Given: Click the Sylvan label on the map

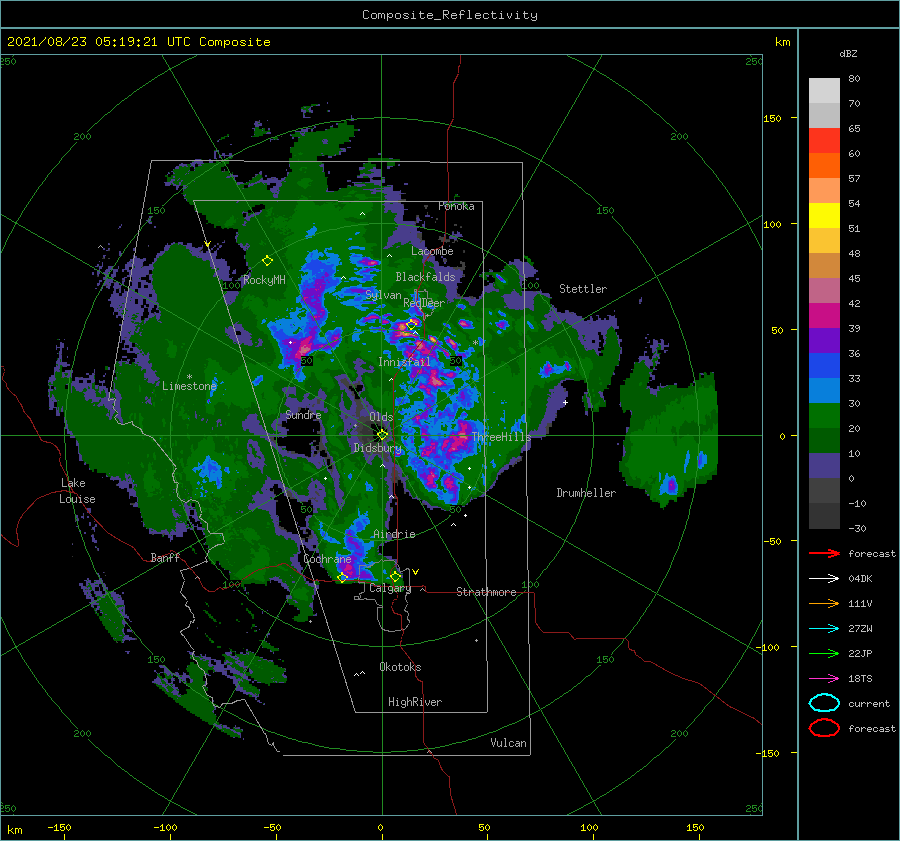Looking at the screenshot, I should pyautogui.click(x=383, y=295).
